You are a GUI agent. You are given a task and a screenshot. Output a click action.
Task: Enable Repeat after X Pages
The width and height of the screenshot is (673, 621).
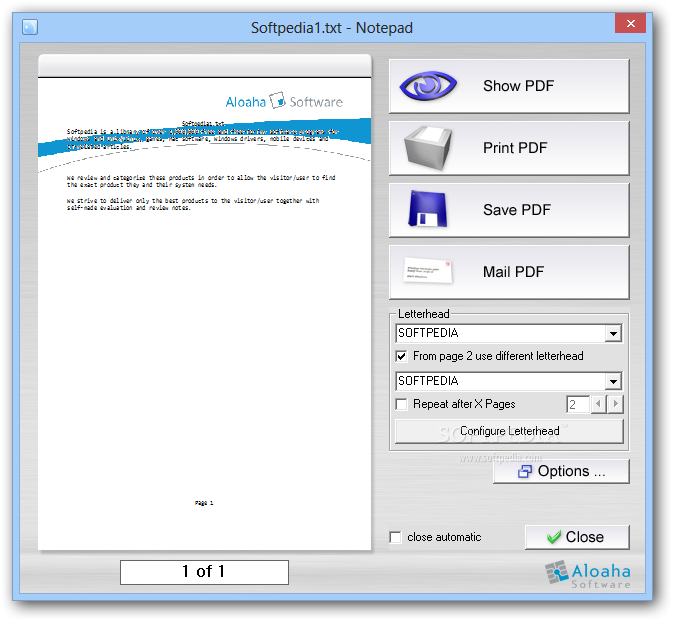[401, 404]
